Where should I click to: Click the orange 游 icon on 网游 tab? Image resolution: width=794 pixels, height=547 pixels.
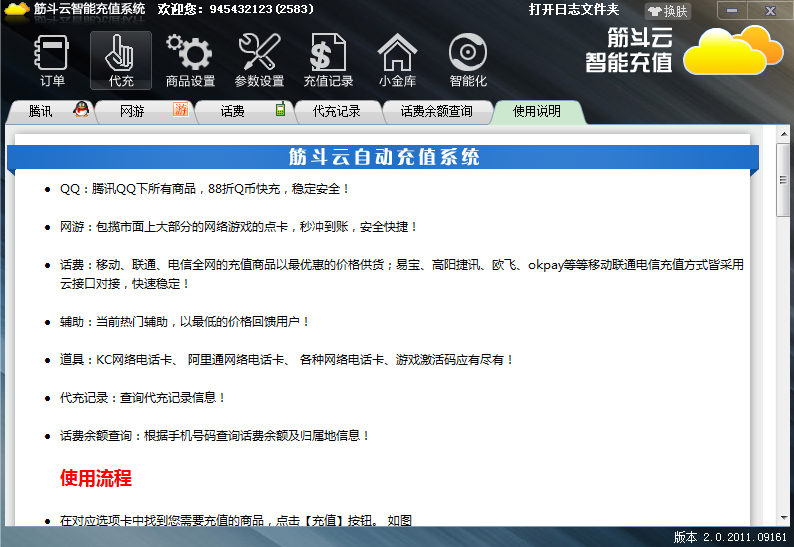[x=180, y=109]
